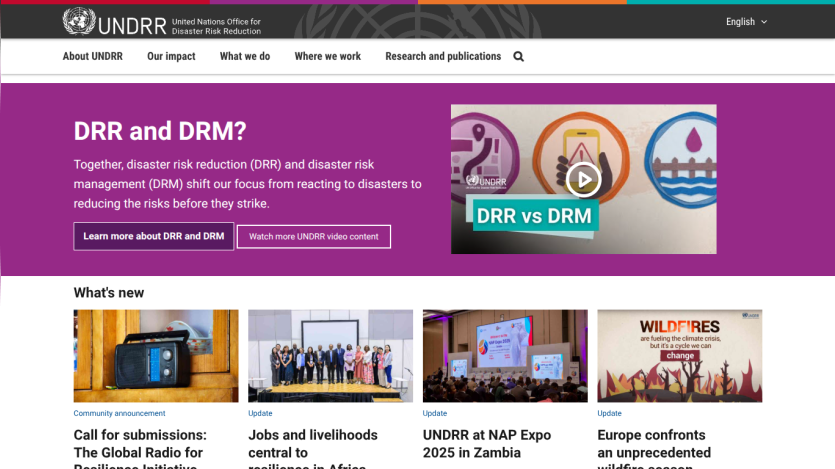835x469 pixels.
Task: Click Update label above UNDRR at NAP Expo
Action: point(435,413)
